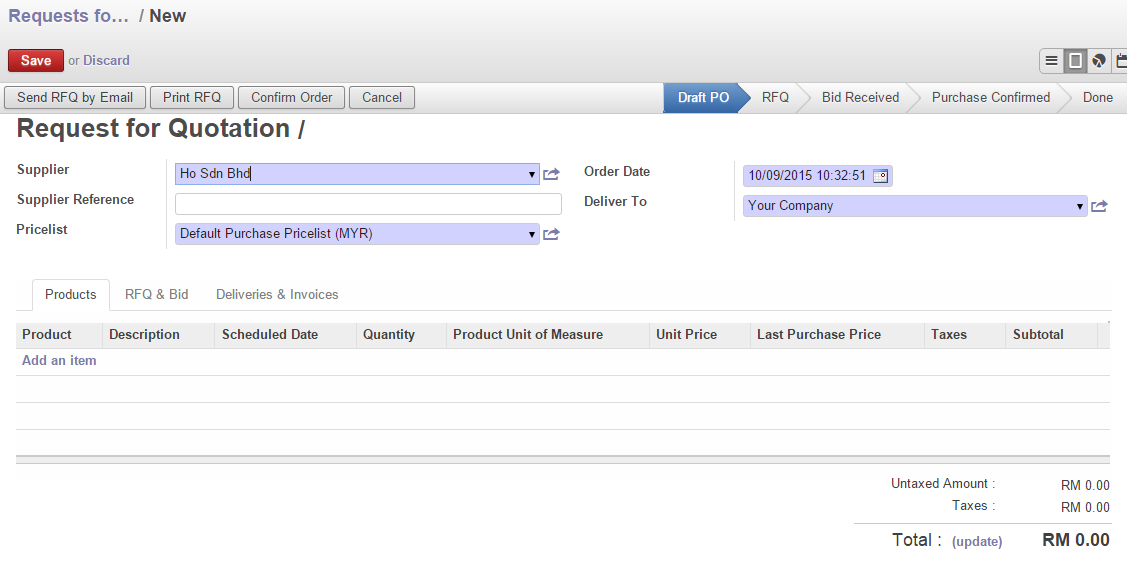This screenshot has height=566, width=1127.
Task: Expand the Deliver To dropdown arrow
Action: pyautogui.click(x=1080, y=206)
